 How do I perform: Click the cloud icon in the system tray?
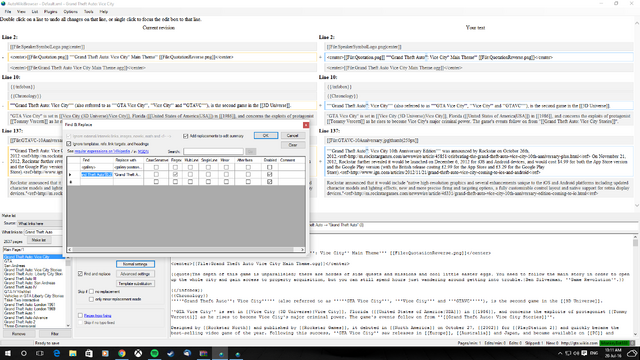point(632,353)
